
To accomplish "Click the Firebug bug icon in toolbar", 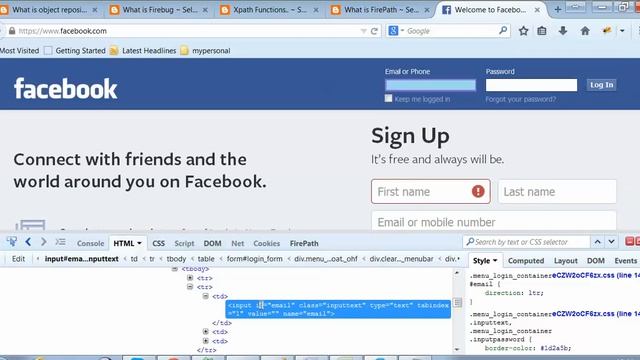I will (607, 31).
